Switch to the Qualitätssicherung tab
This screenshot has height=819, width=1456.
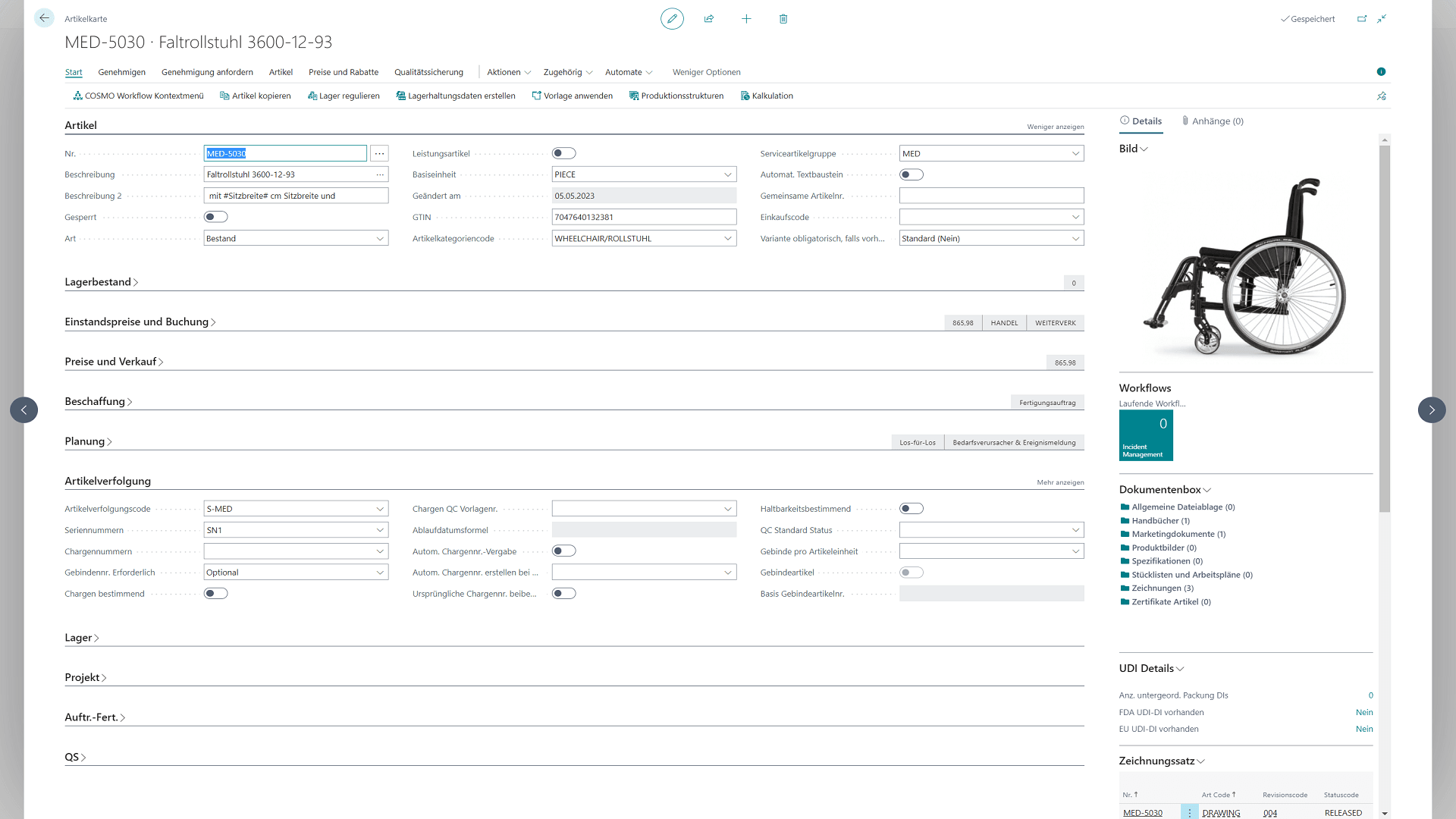[x=428, y=72]
